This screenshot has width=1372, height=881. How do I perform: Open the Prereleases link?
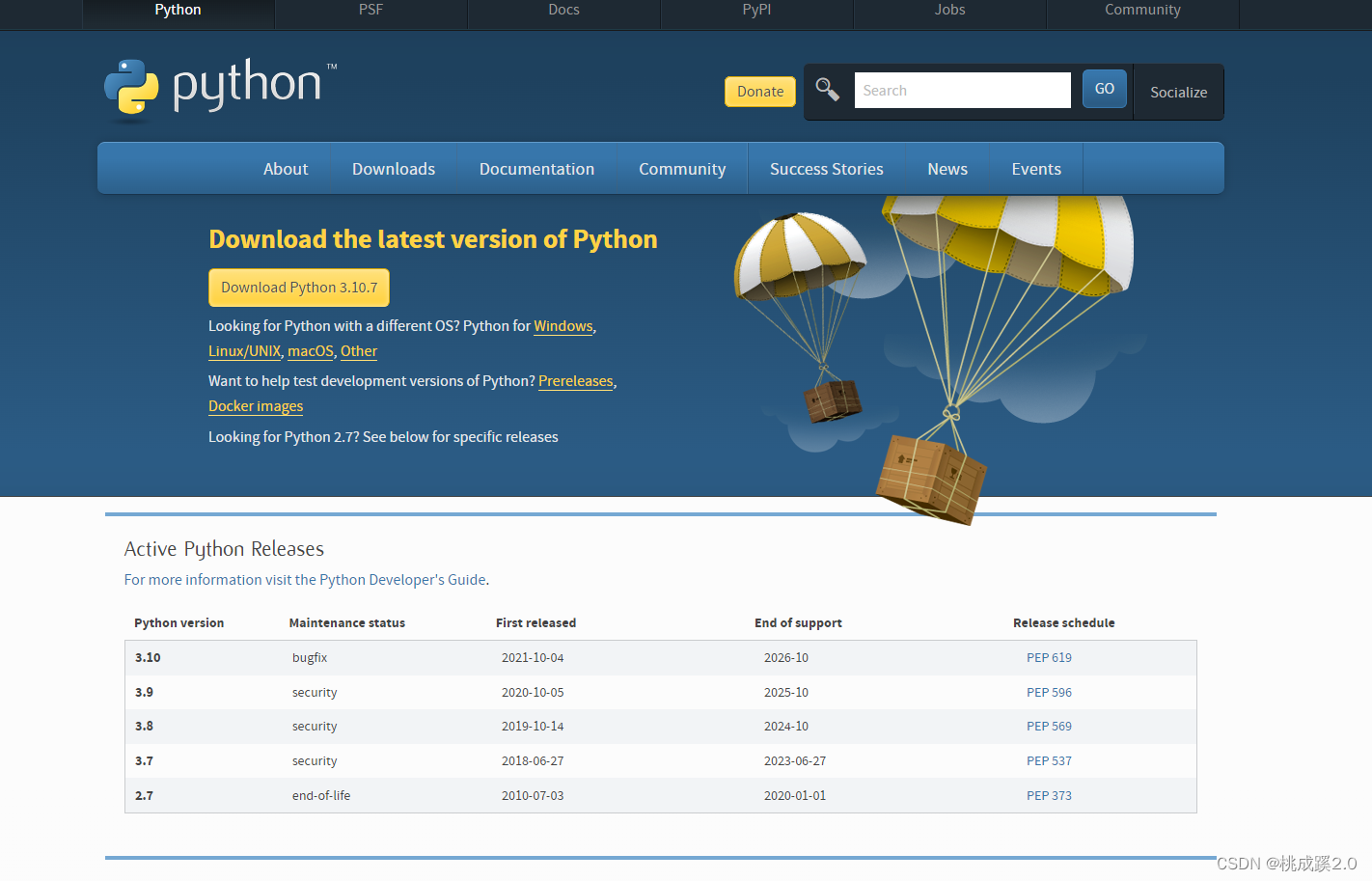point(575,381)
